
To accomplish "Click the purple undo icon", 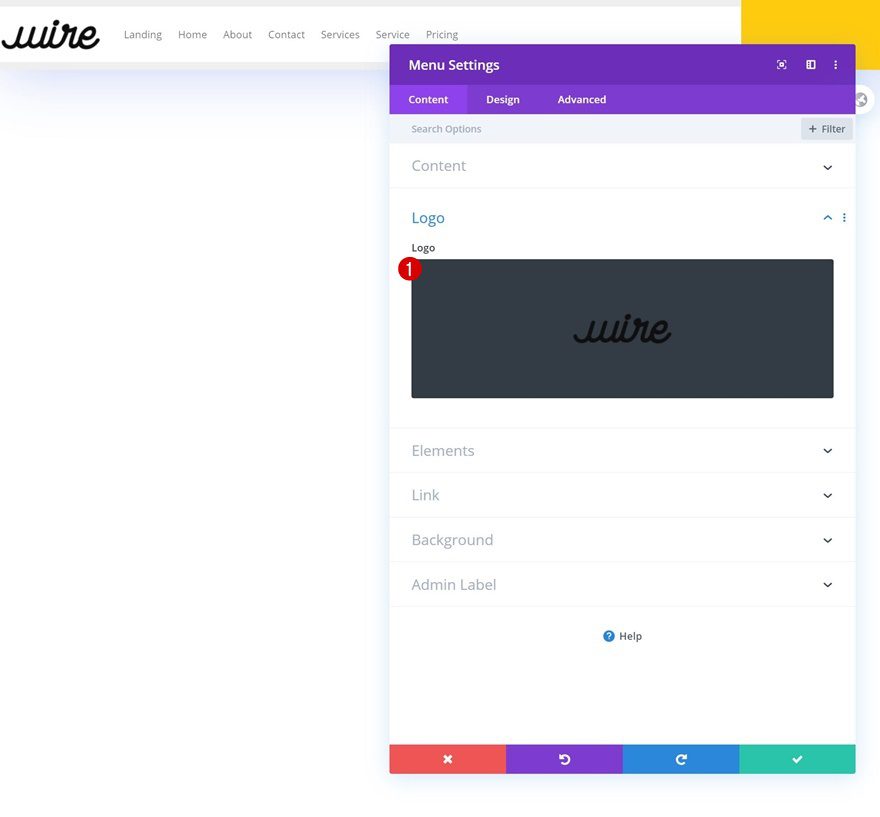I will 564,758.
